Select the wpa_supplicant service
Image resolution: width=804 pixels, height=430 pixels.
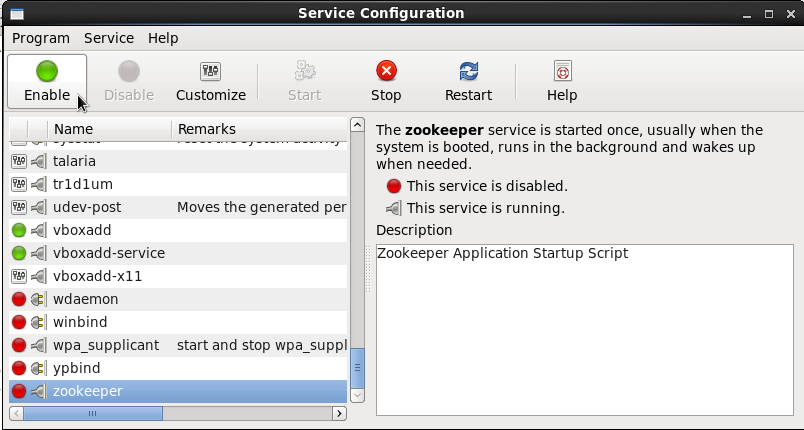(106, 345)
